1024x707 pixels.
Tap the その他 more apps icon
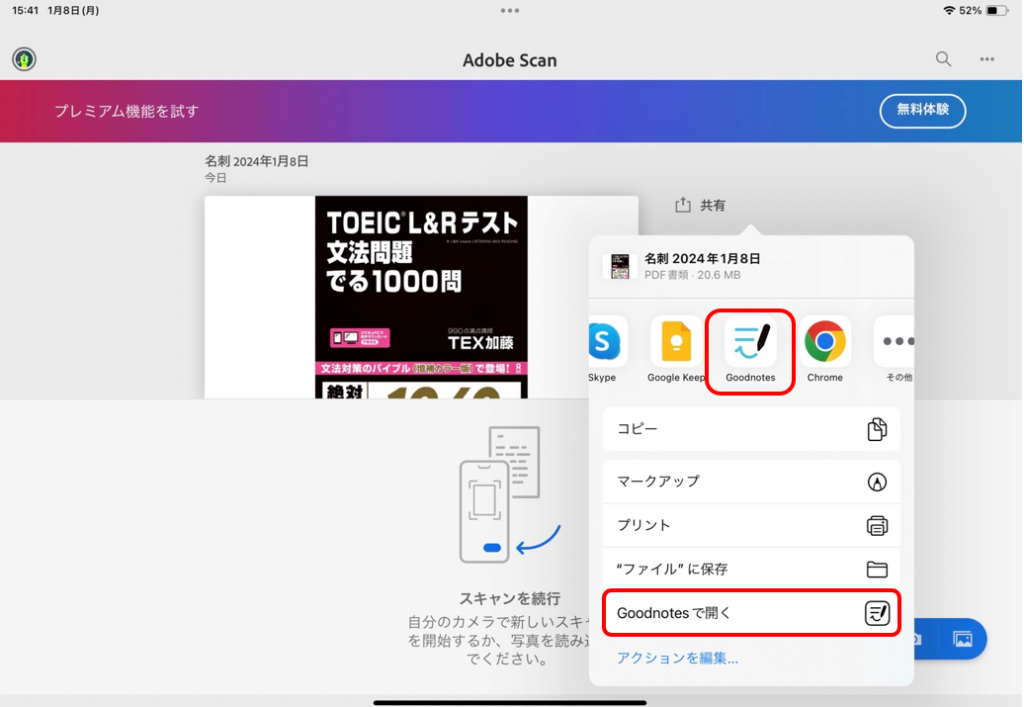click(x=896, y=341)
